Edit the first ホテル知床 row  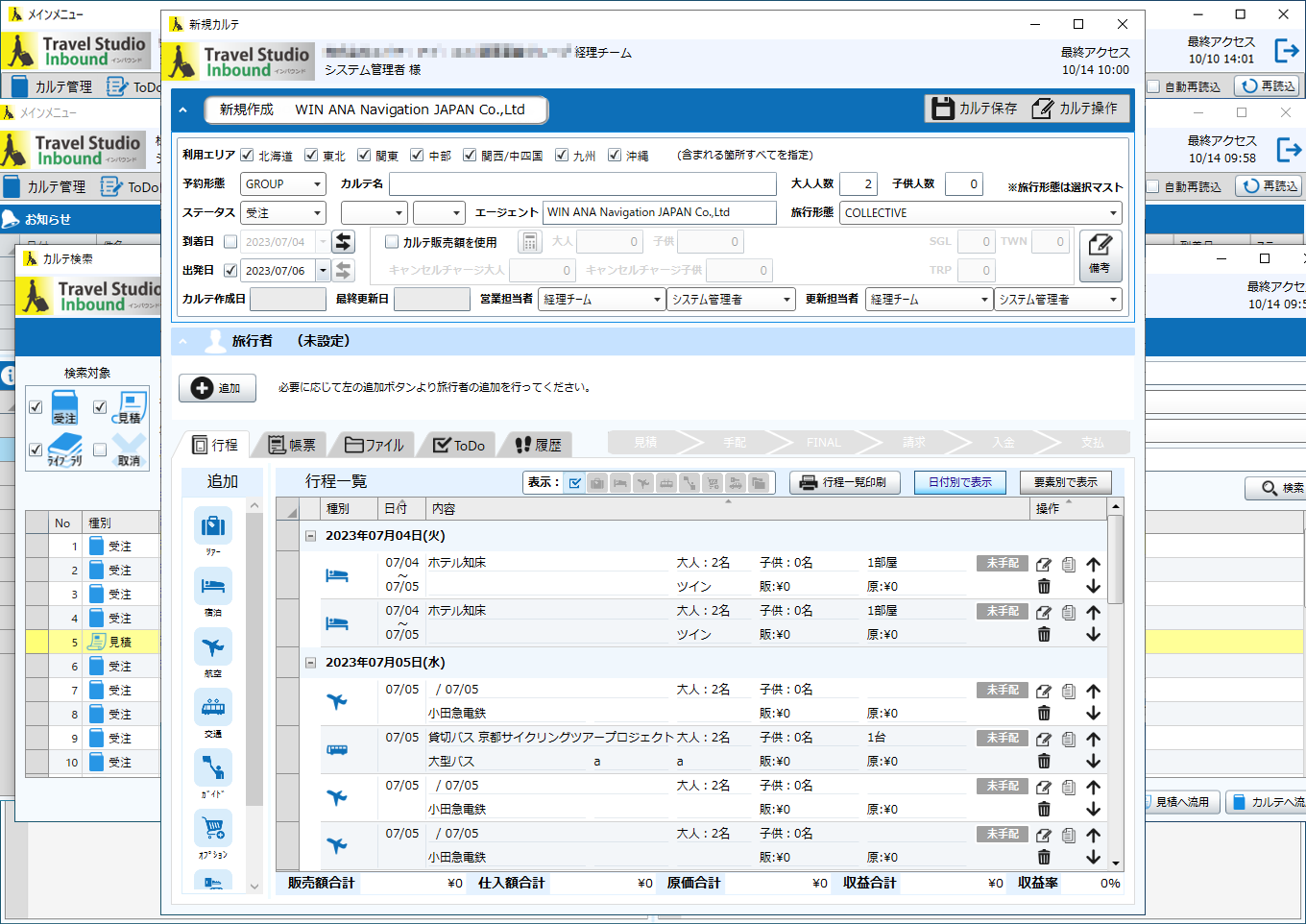click(1044, 564)
